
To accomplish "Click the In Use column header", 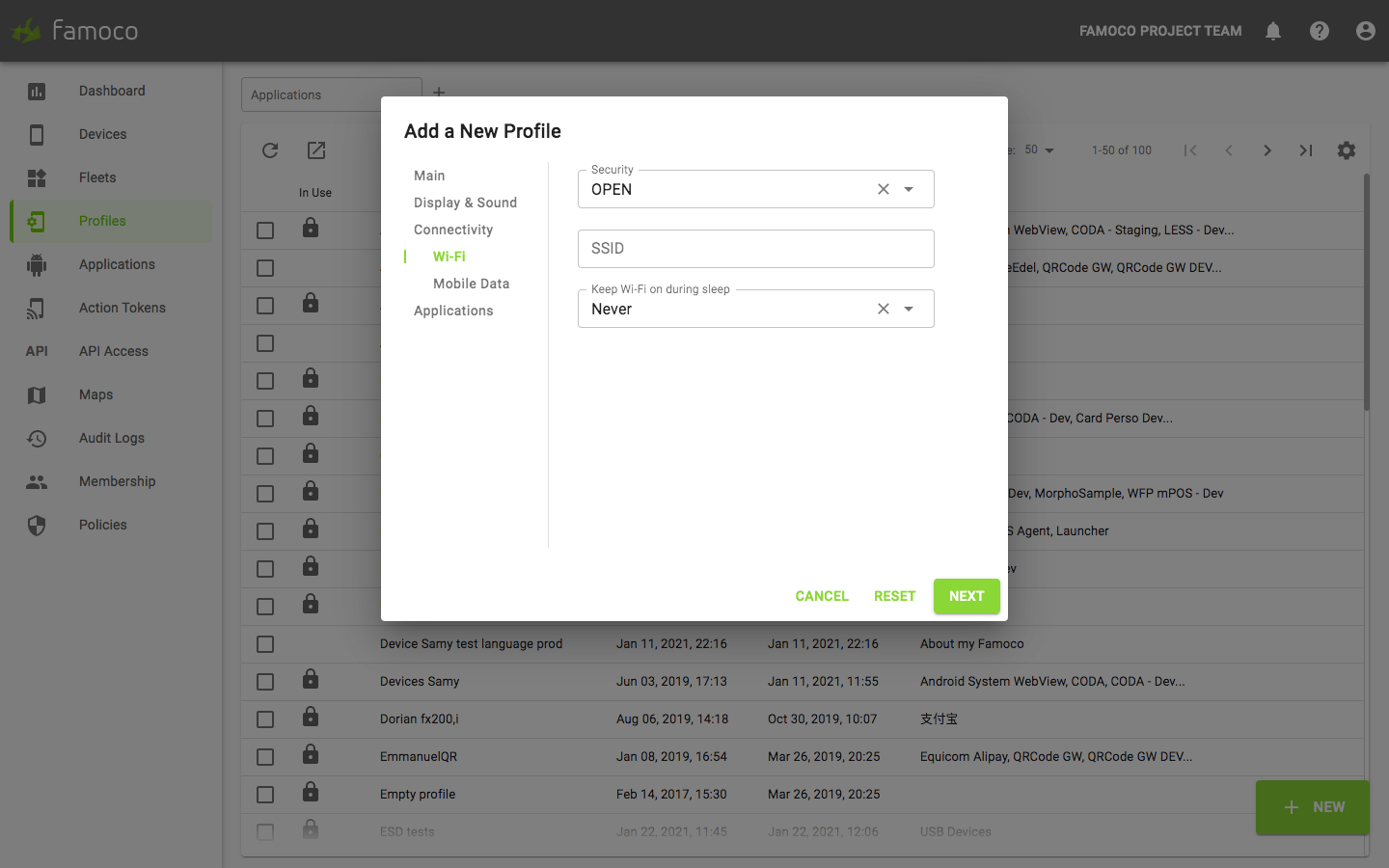I will 315,193.
